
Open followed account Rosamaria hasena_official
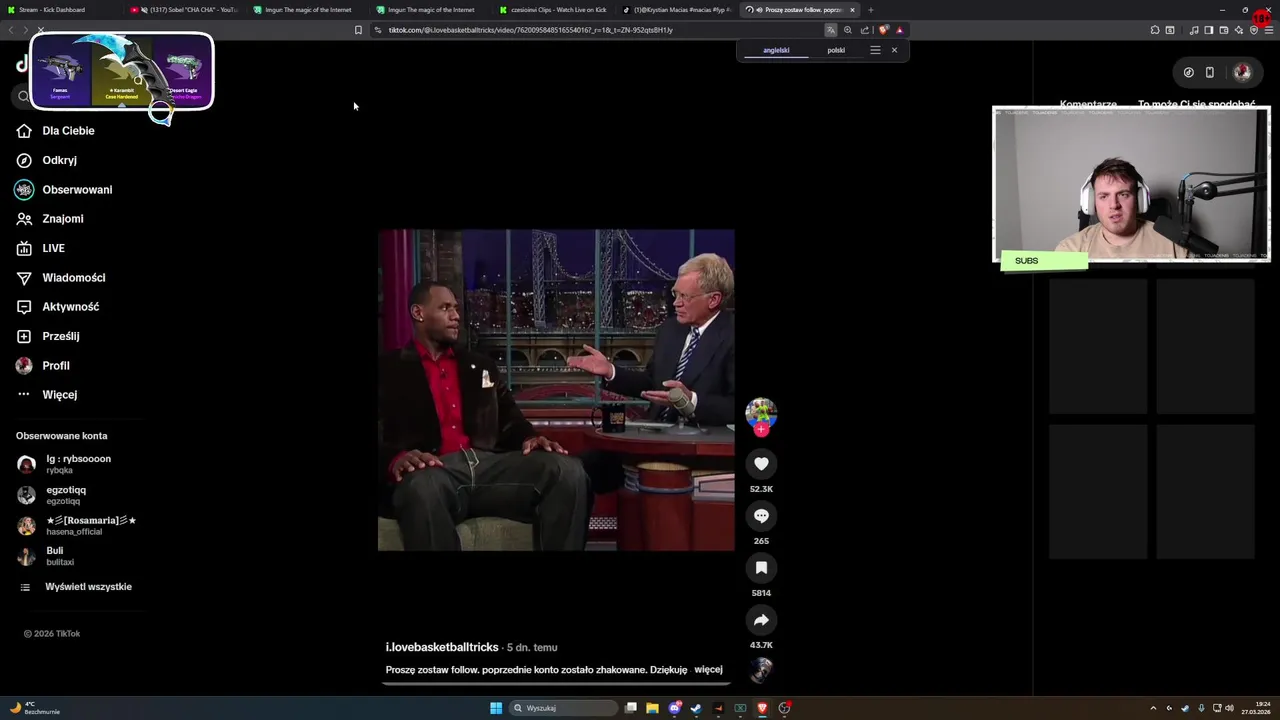tap(90, 526)
